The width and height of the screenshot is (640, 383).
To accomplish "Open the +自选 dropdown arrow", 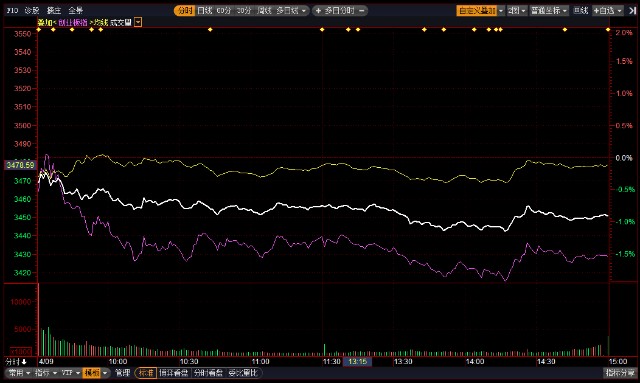I will point(620,11).
